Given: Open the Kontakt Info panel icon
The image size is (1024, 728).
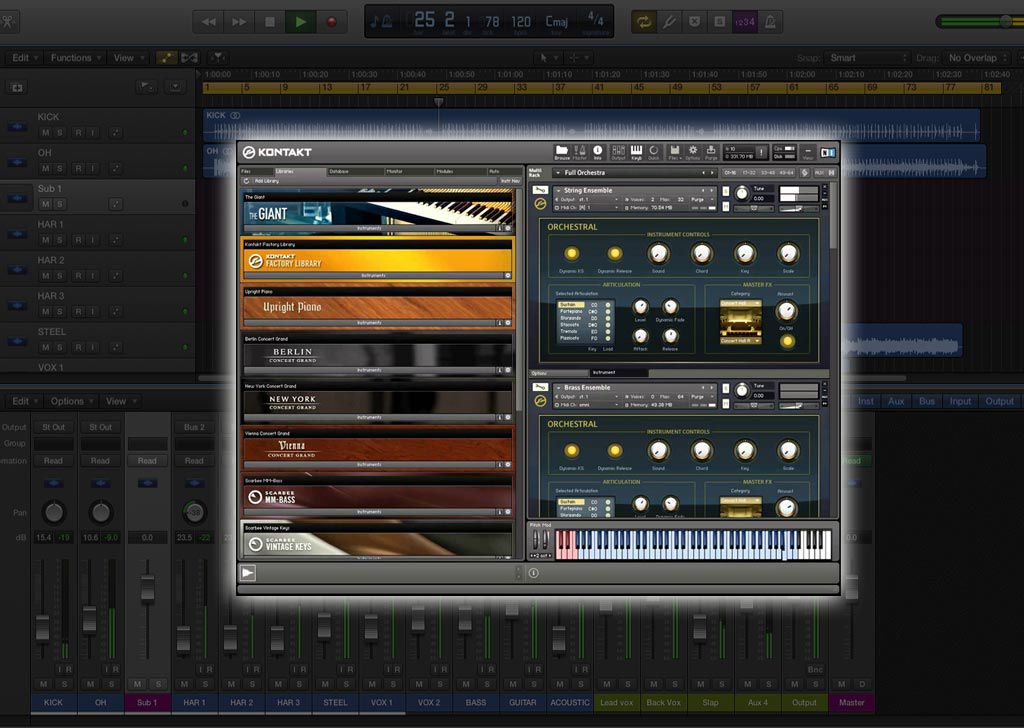Looking at the screenshot, I should click(598, 151).
